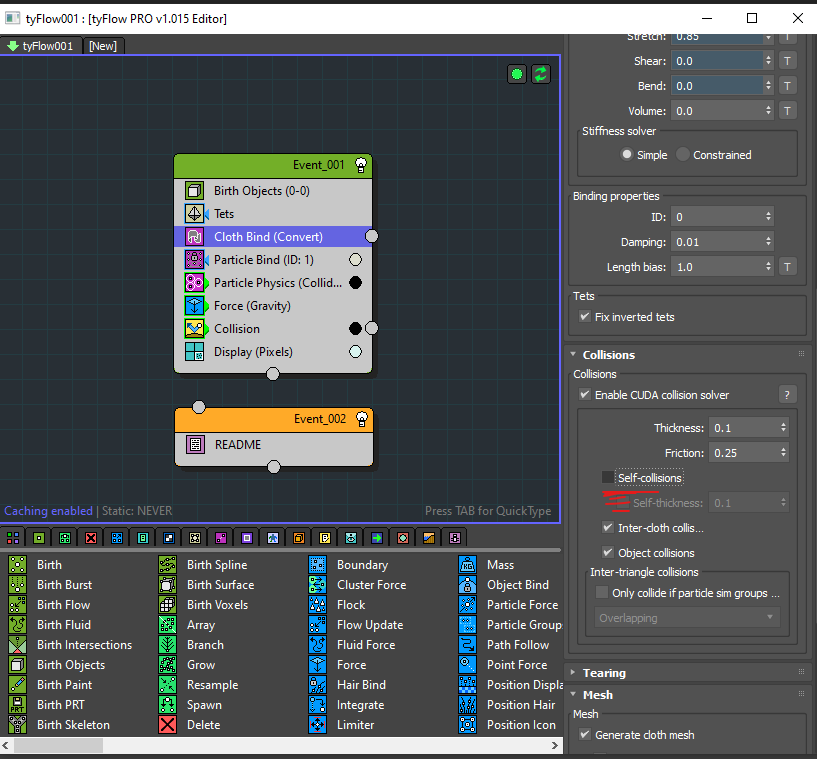The image size is (817, 759).
Task: Collapse the Collisions rollout
Action: 608,355
